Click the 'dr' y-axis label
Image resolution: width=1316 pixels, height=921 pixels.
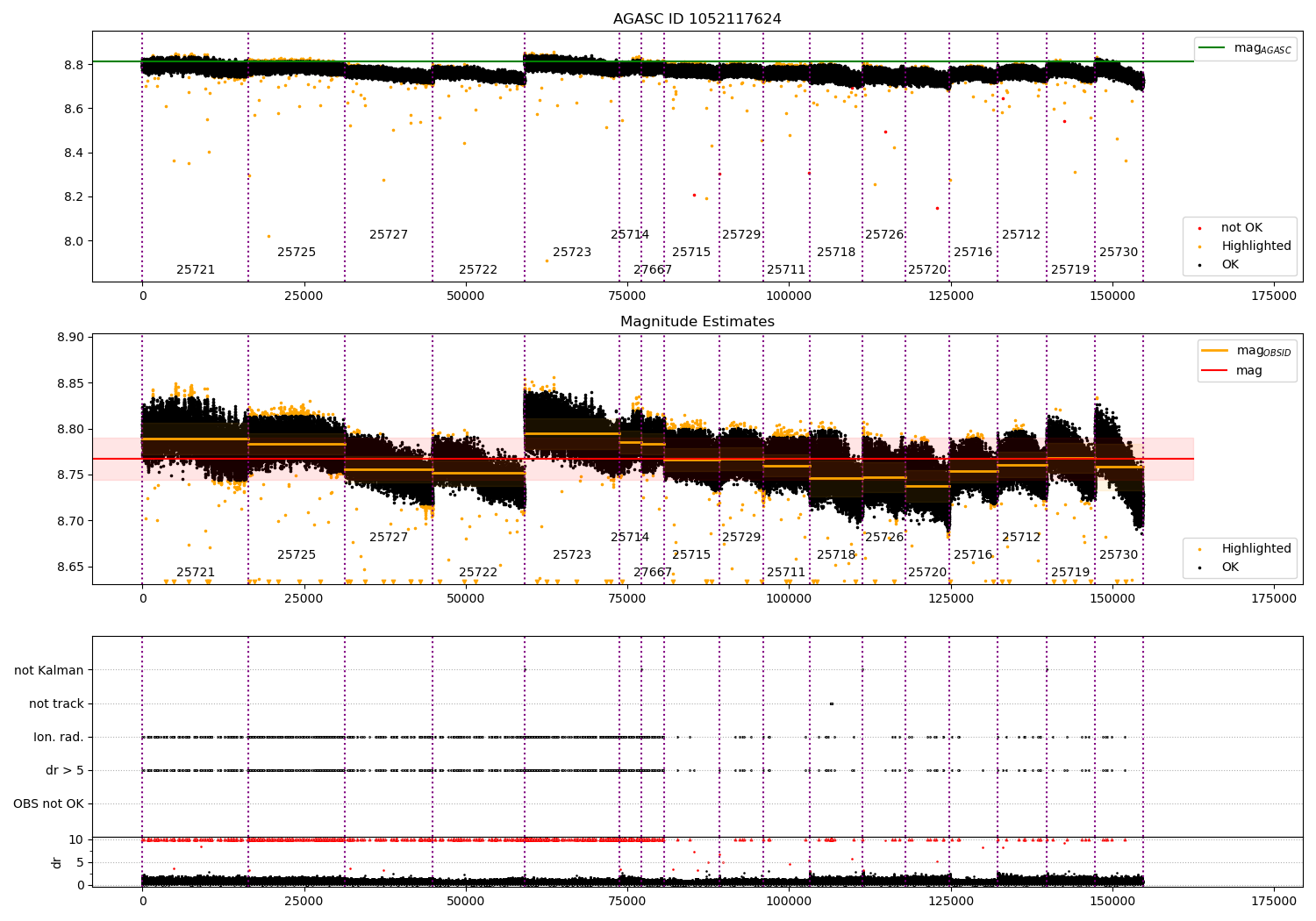(x=57, y=862)
